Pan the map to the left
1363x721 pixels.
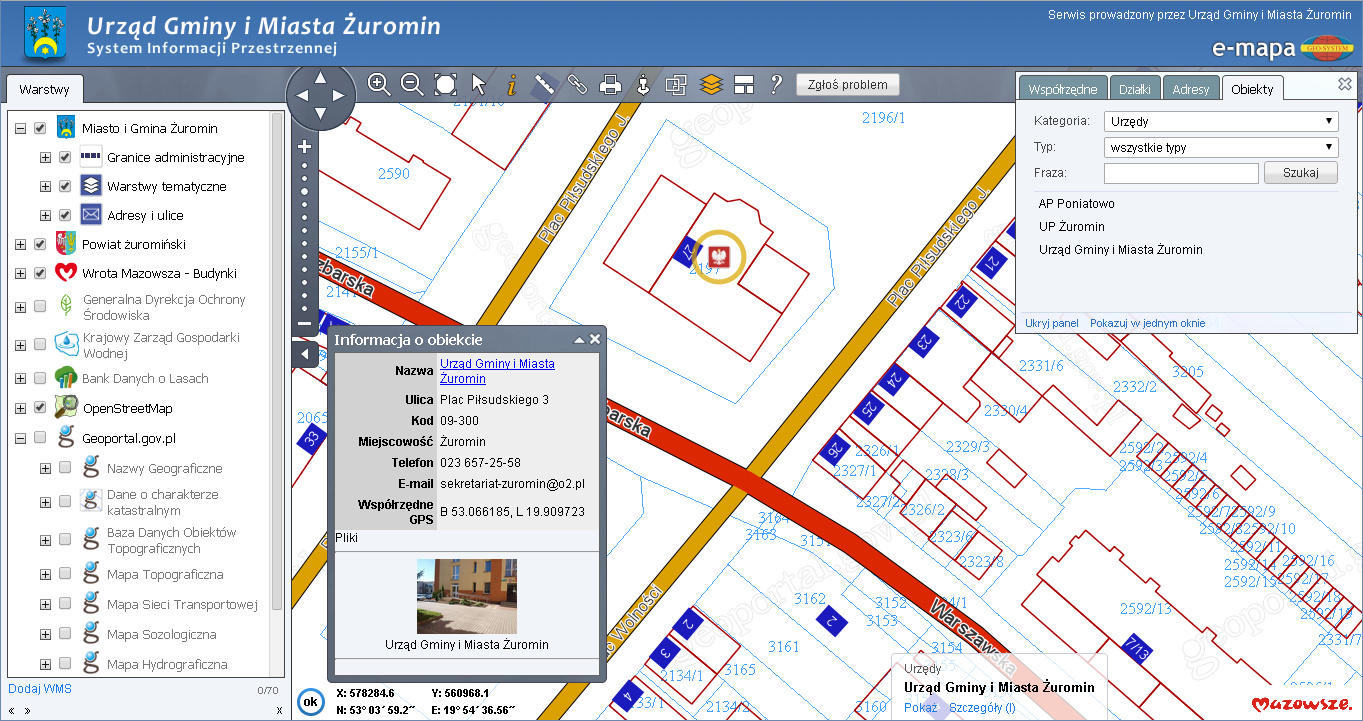pos(300,97)
